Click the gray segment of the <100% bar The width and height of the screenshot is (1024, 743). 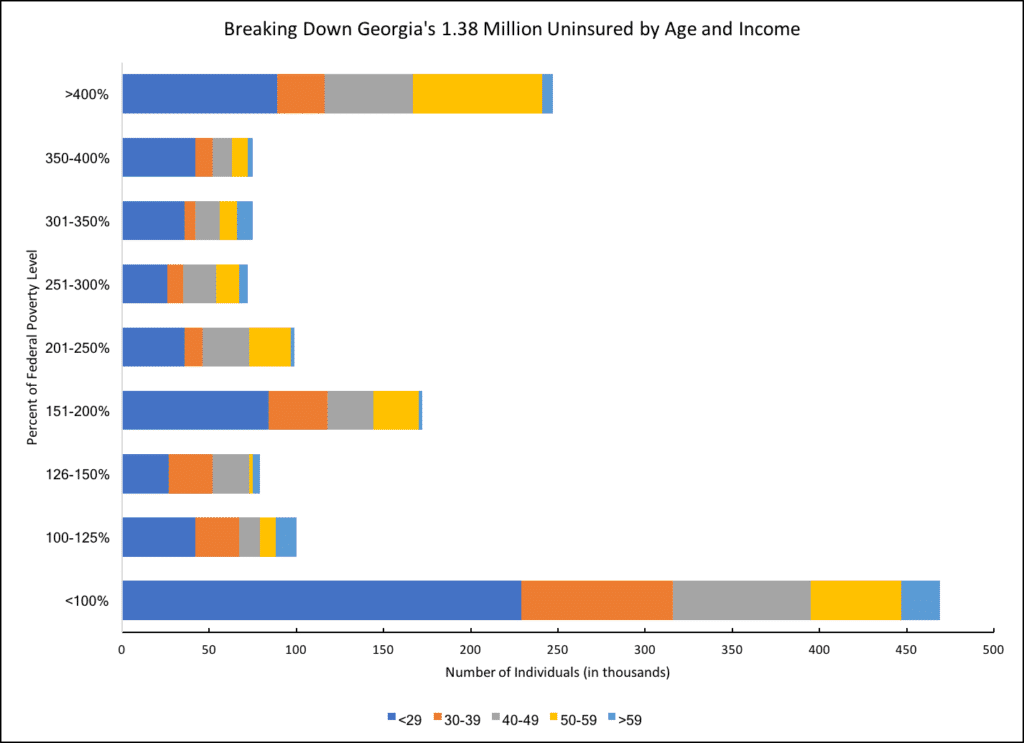pyautogui.click(x=741, y=600)
